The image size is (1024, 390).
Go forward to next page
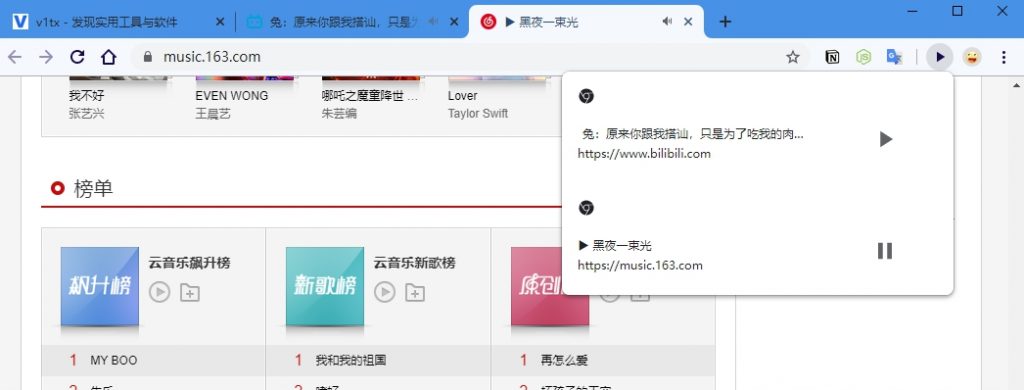click(x=46, y=57)
